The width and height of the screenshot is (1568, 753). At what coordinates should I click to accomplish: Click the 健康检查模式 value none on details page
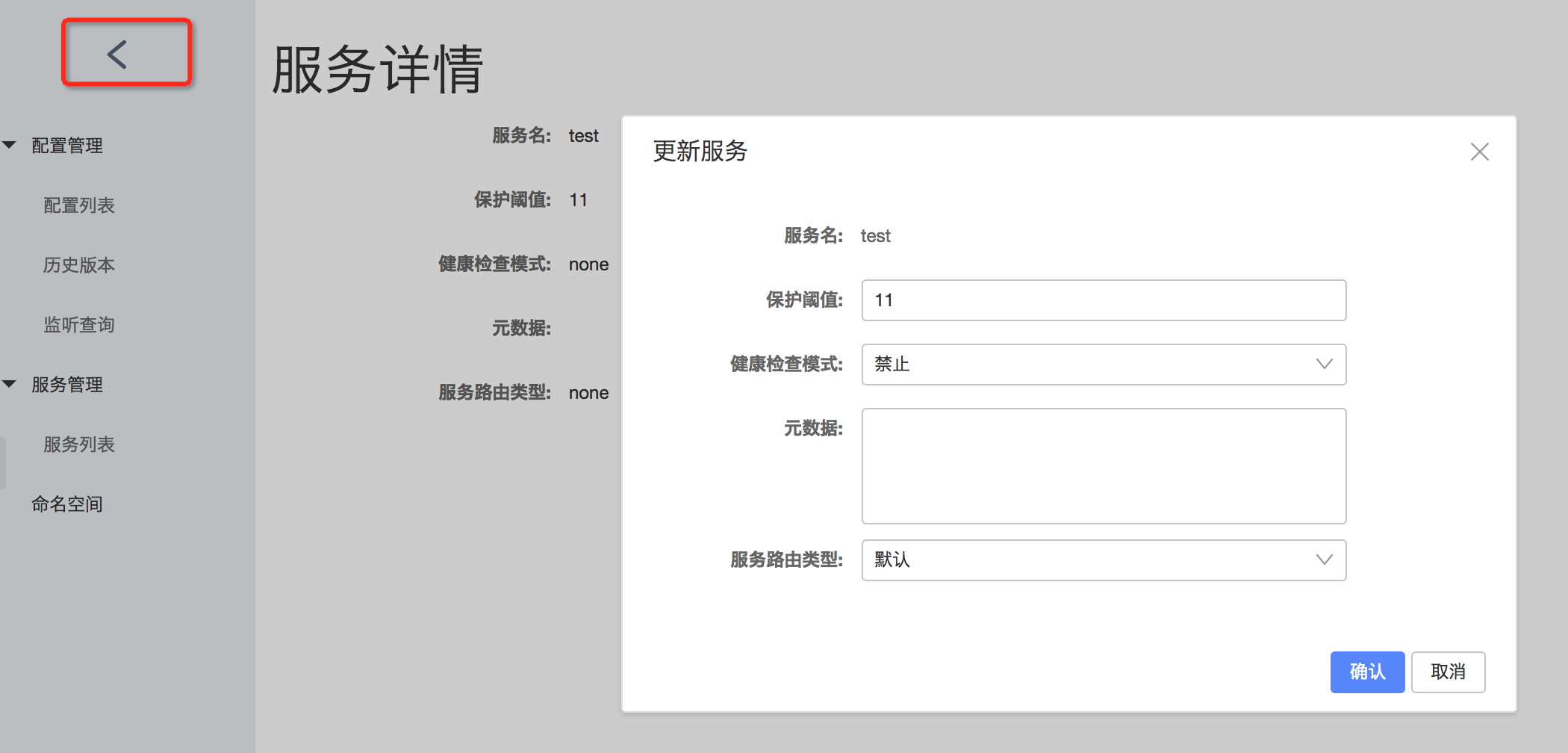588,264
